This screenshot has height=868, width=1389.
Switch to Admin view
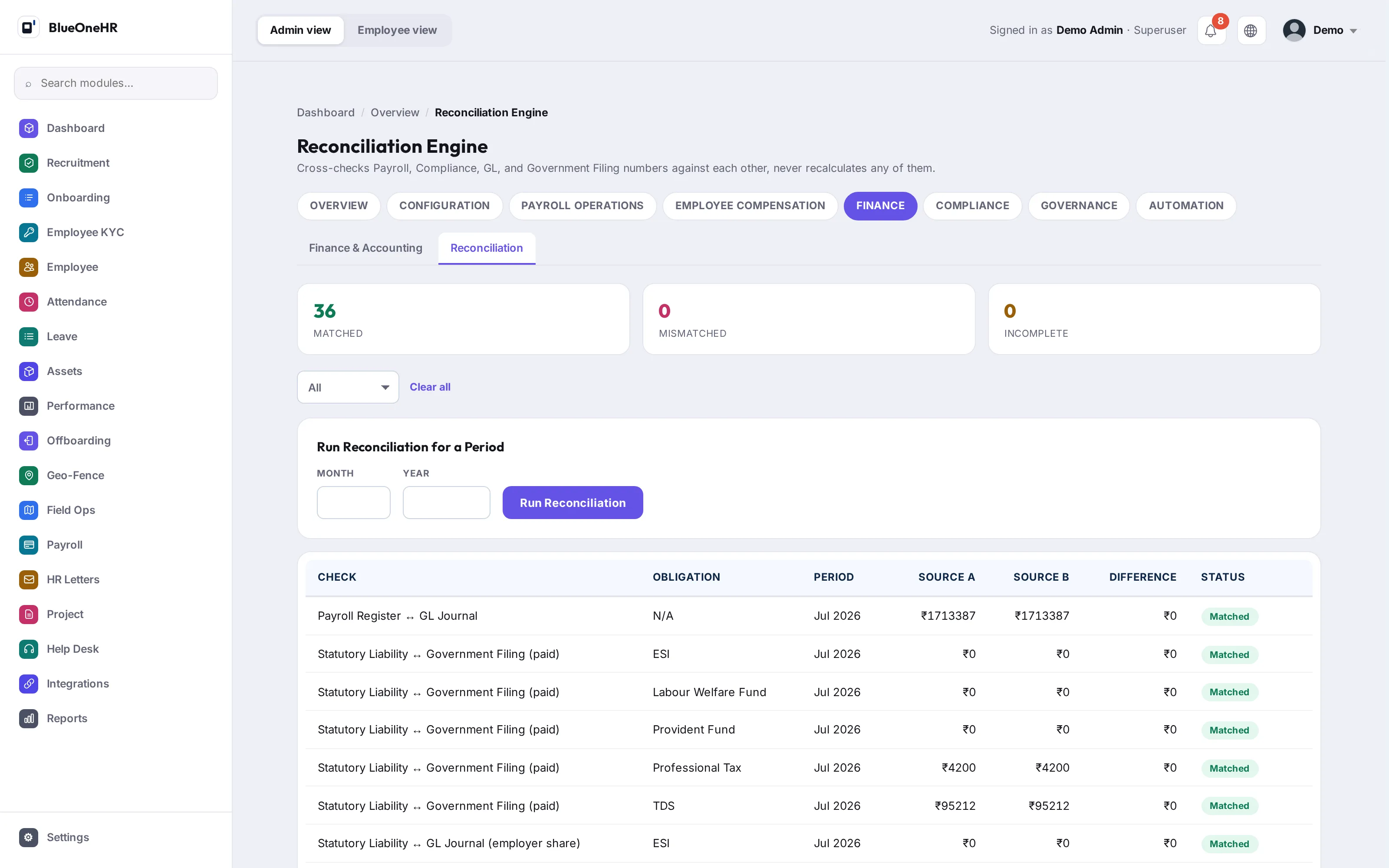coord(301,30)
